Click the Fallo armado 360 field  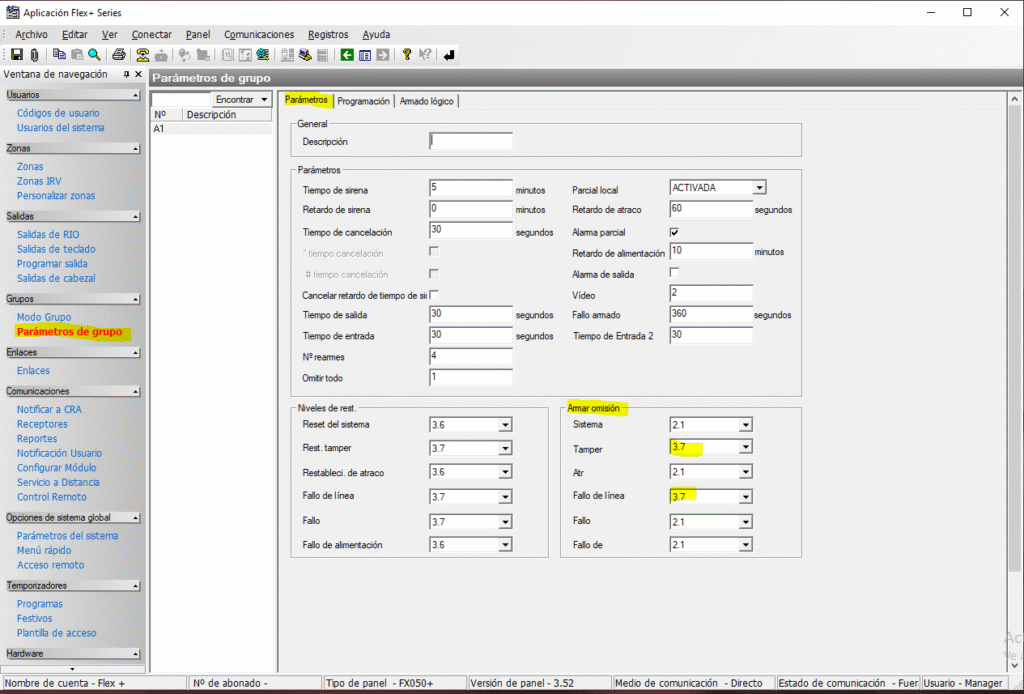(711, 314)
